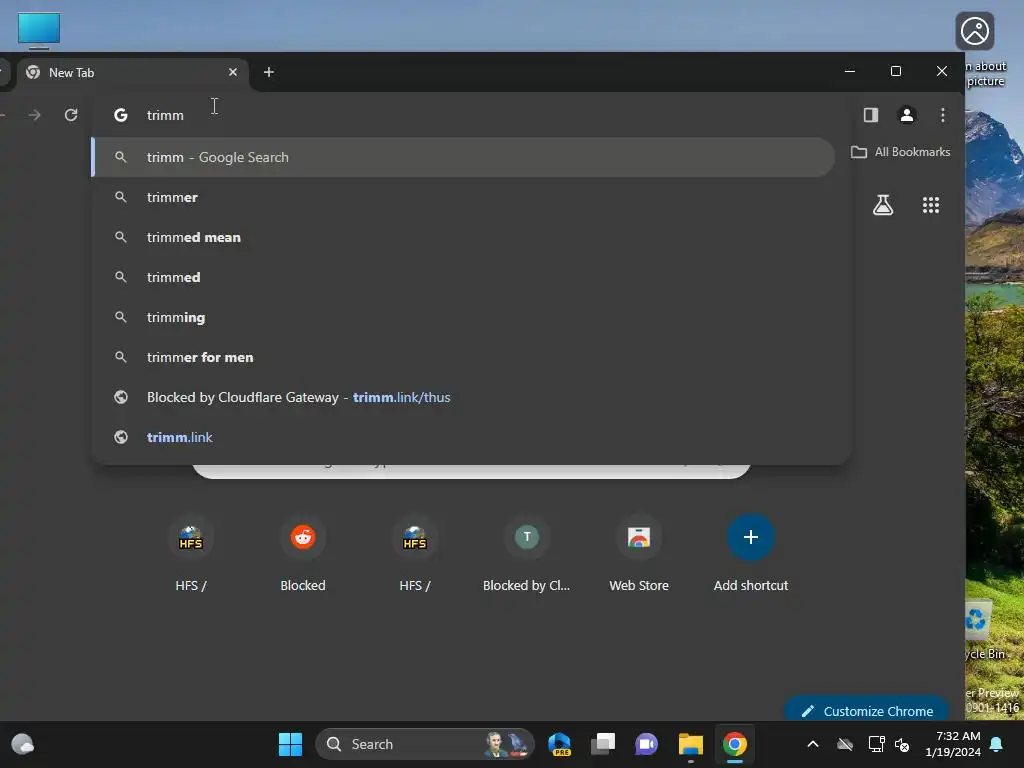Close the New Tab tab
Image resolution: width=1024 pixels, height=768 pixels.
click(x=232, y=72)
